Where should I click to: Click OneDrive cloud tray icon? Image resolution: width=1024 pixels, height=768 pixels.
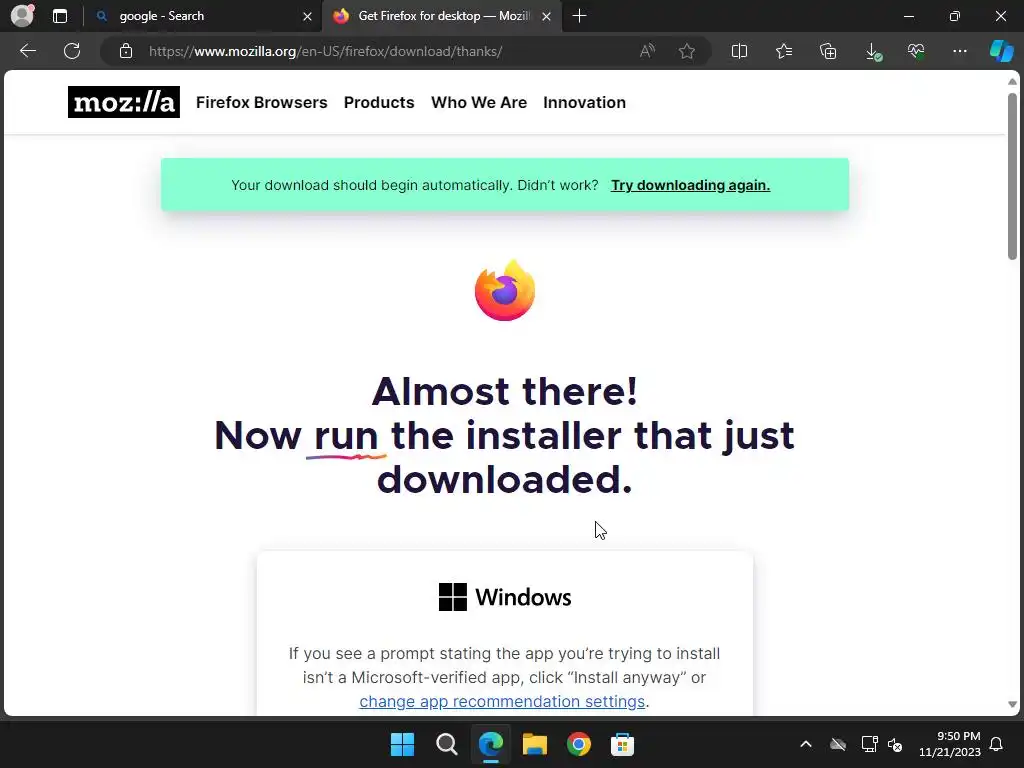838,744
